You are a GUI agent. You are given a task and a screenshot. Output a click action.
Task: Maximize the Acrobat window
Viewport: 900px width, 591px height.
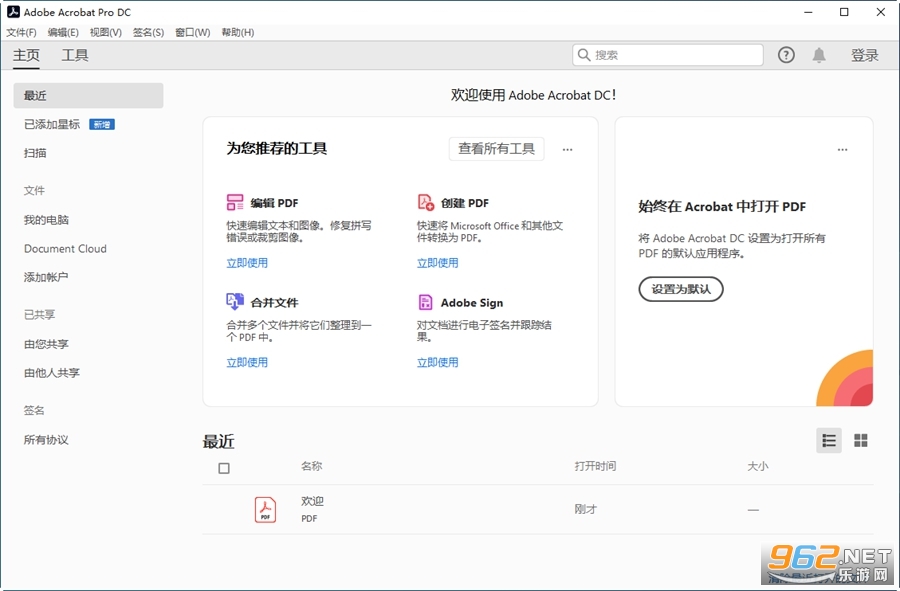(844, 12)
